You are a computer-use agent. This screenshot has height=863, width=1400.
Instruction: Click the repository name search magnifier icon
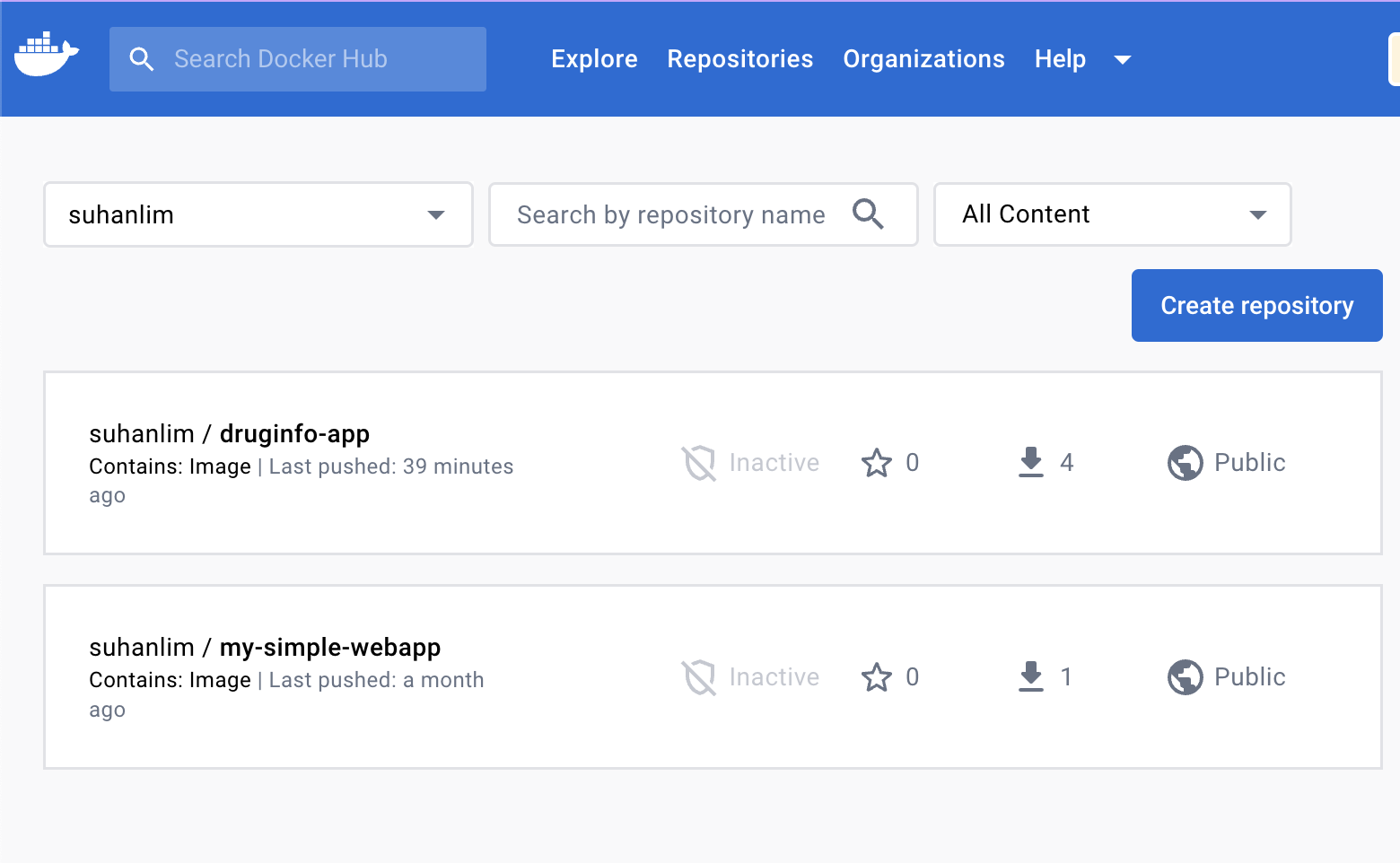868,214
